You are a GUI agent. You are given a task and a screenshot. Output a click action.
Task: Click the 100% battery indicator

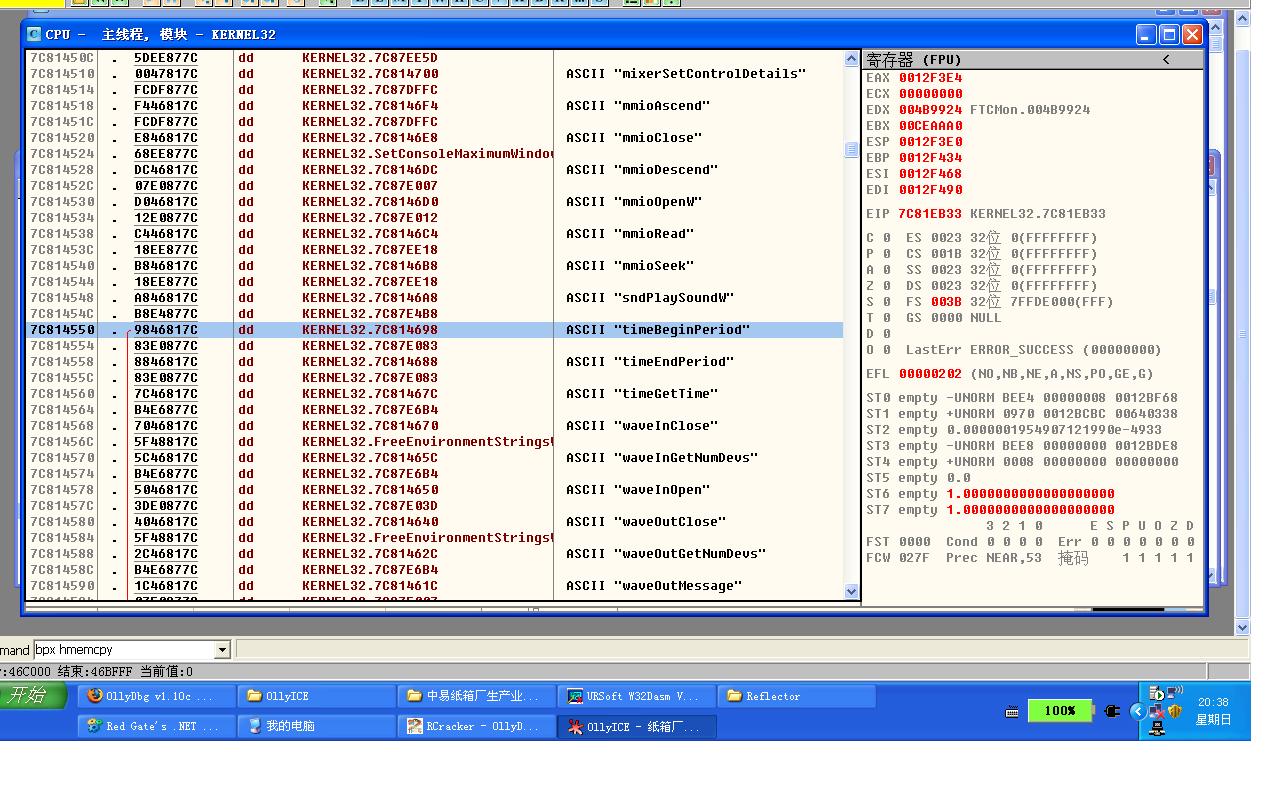[x=1060, y=711]
